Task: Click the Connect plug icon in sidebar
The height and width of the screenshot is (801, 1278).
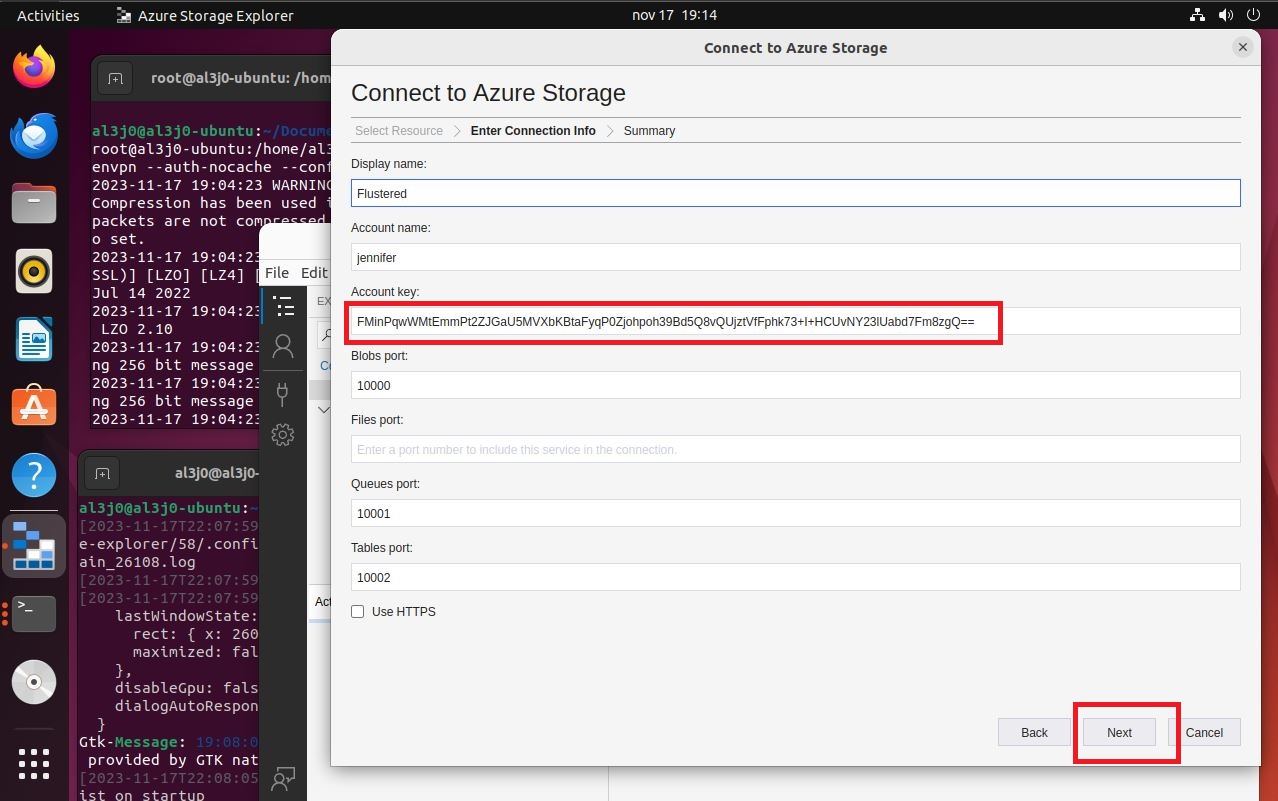Action: coord(283,392)
